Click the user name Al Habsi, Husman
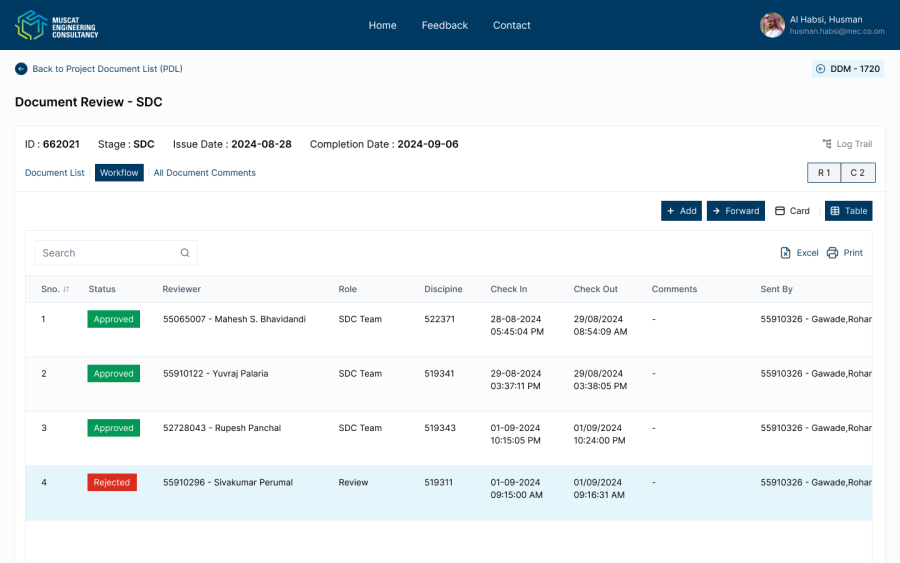The width and height of the screenshot is (900, 563). (826, 20)
